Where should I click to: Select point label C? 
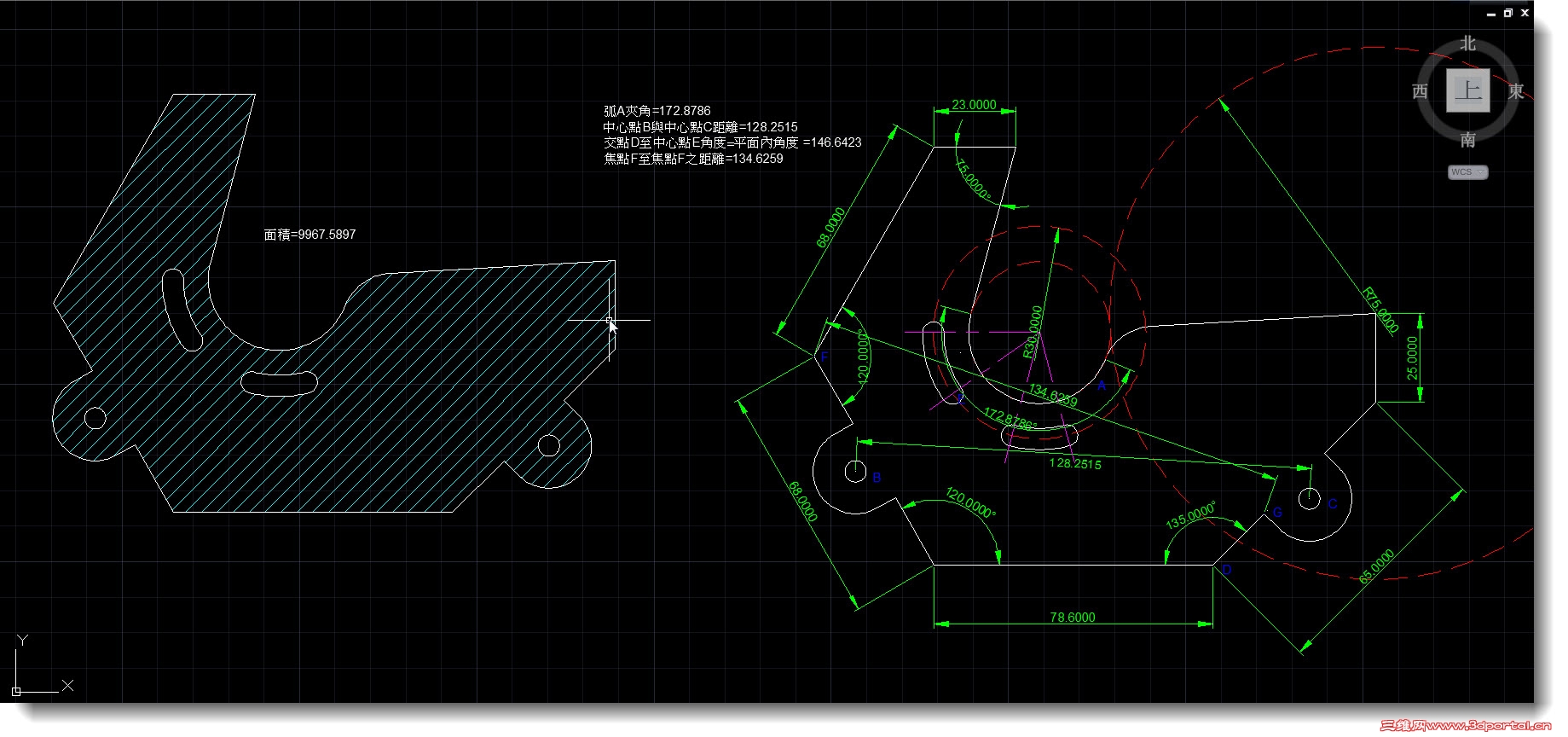(x=1333, y=504)
